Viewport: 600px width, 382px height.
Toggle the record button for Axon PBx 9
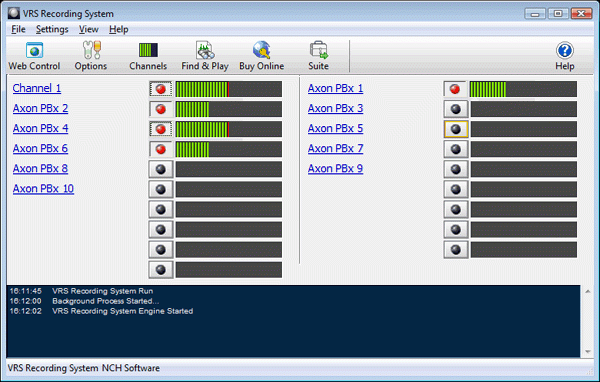[455, 169]
